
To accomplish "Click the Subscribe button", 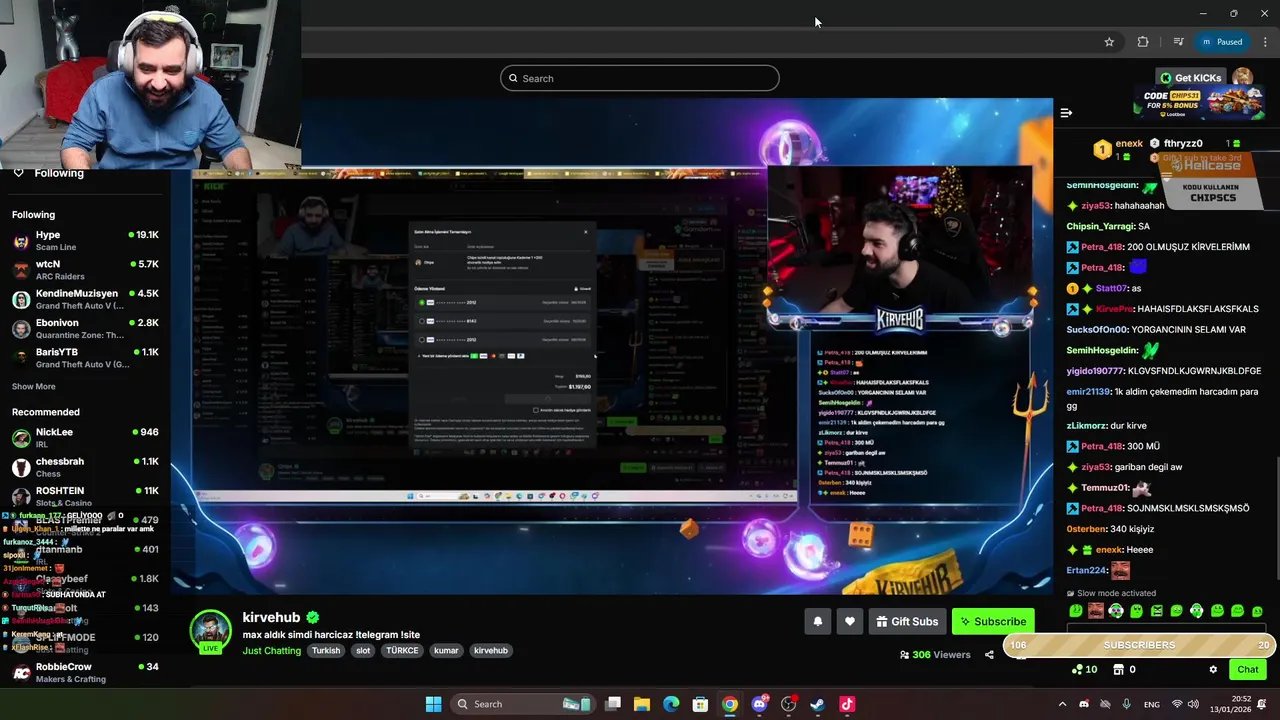I will pyautogui.click(x=993, y=621).
